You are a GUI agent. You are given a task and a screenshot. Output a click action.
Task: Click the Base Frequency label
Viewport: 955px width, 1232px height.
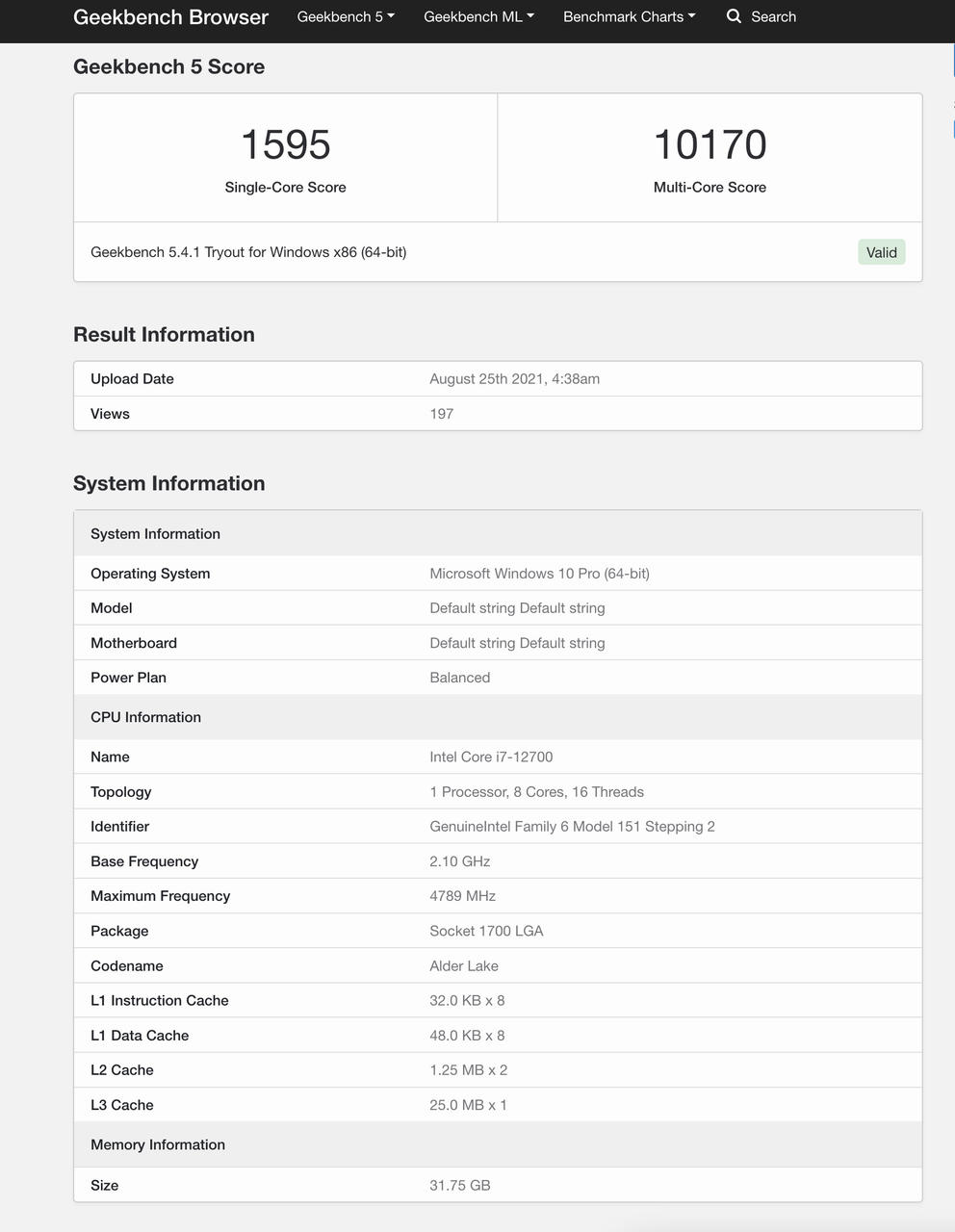tap(144, 861)
